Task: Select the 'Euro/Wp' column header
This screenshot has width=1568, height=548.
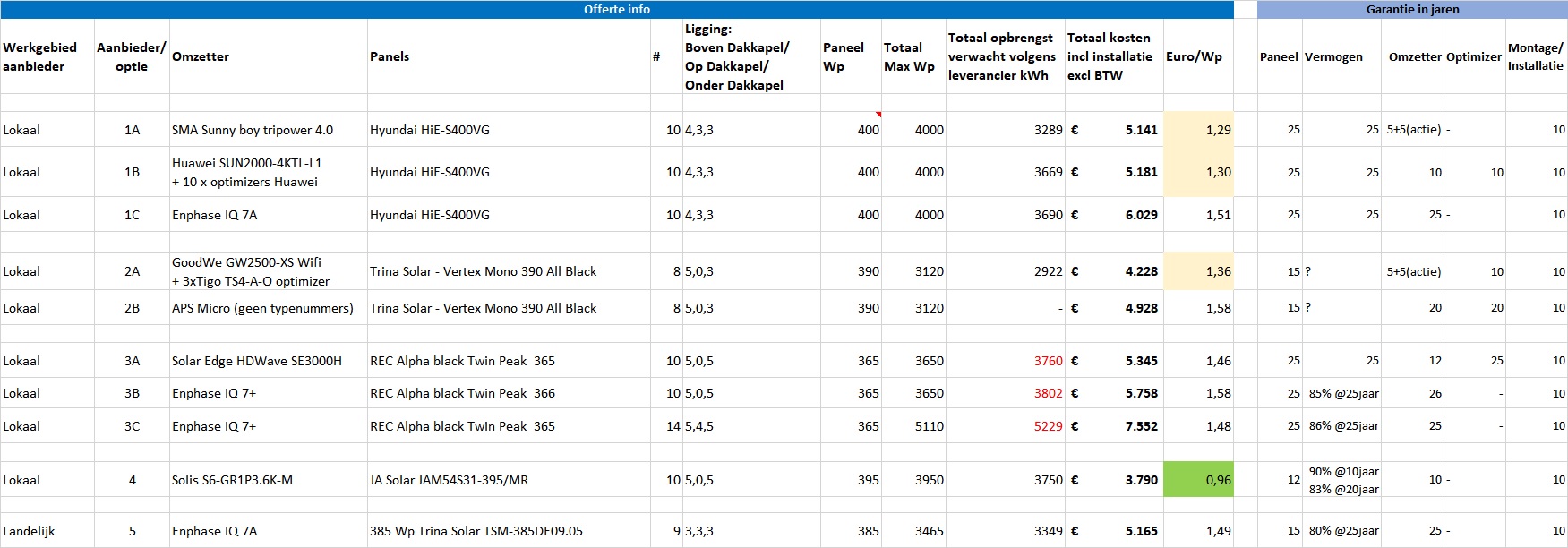Action: [x=1198, y=56]
